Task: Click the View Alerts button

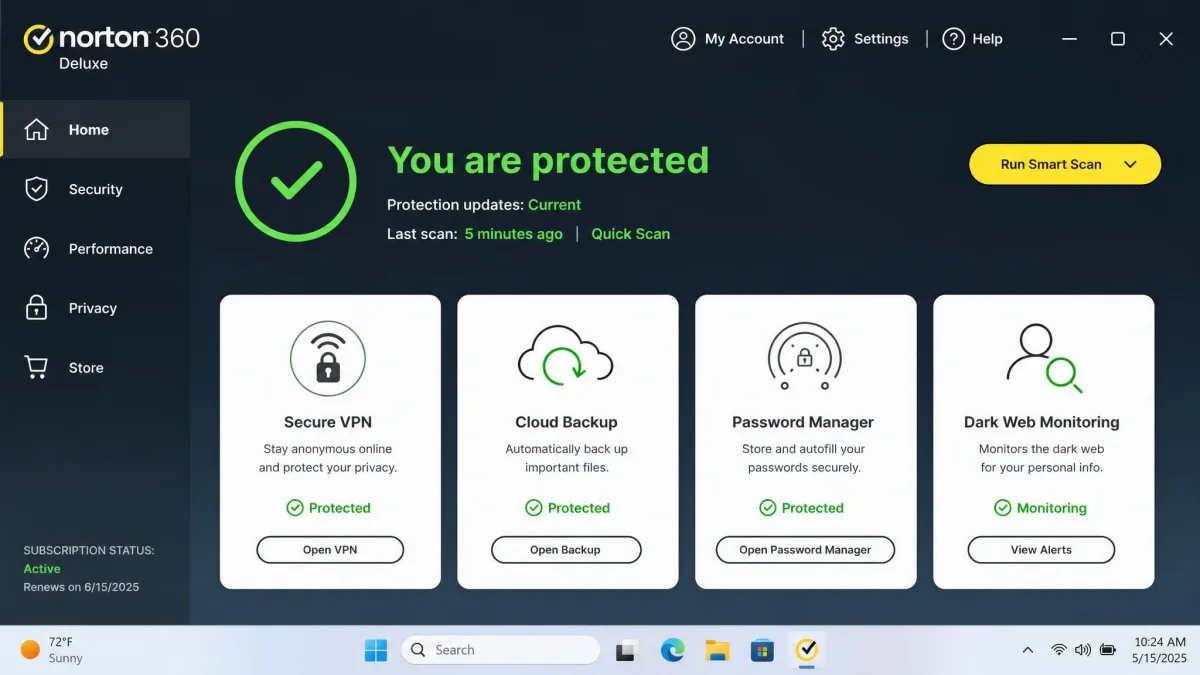Action: pyautogui.click(x=1041, y=550)
